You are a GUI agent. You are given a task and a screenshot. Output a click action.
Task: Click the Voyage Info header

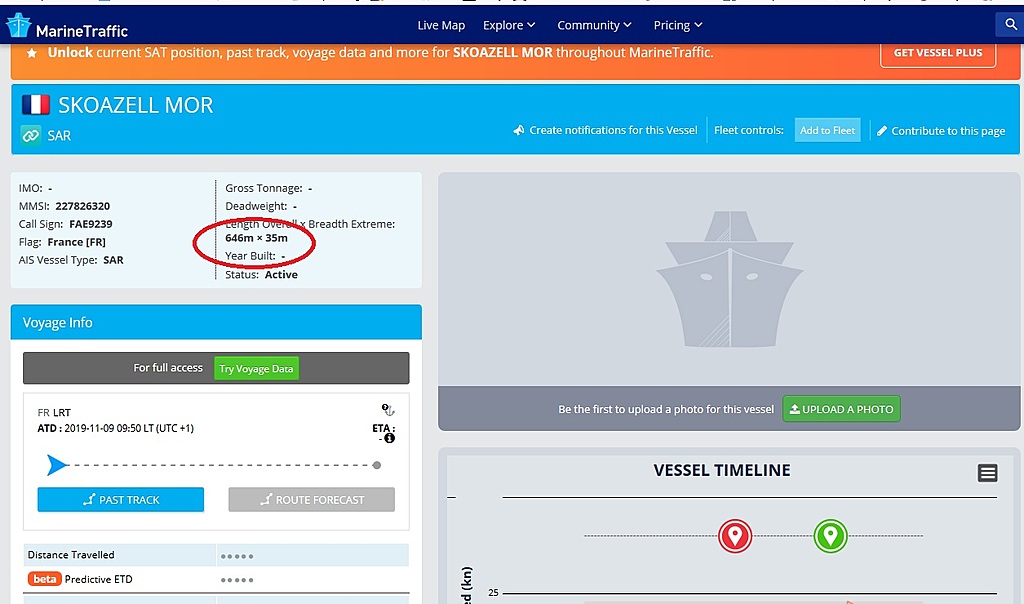click(216, 323)
